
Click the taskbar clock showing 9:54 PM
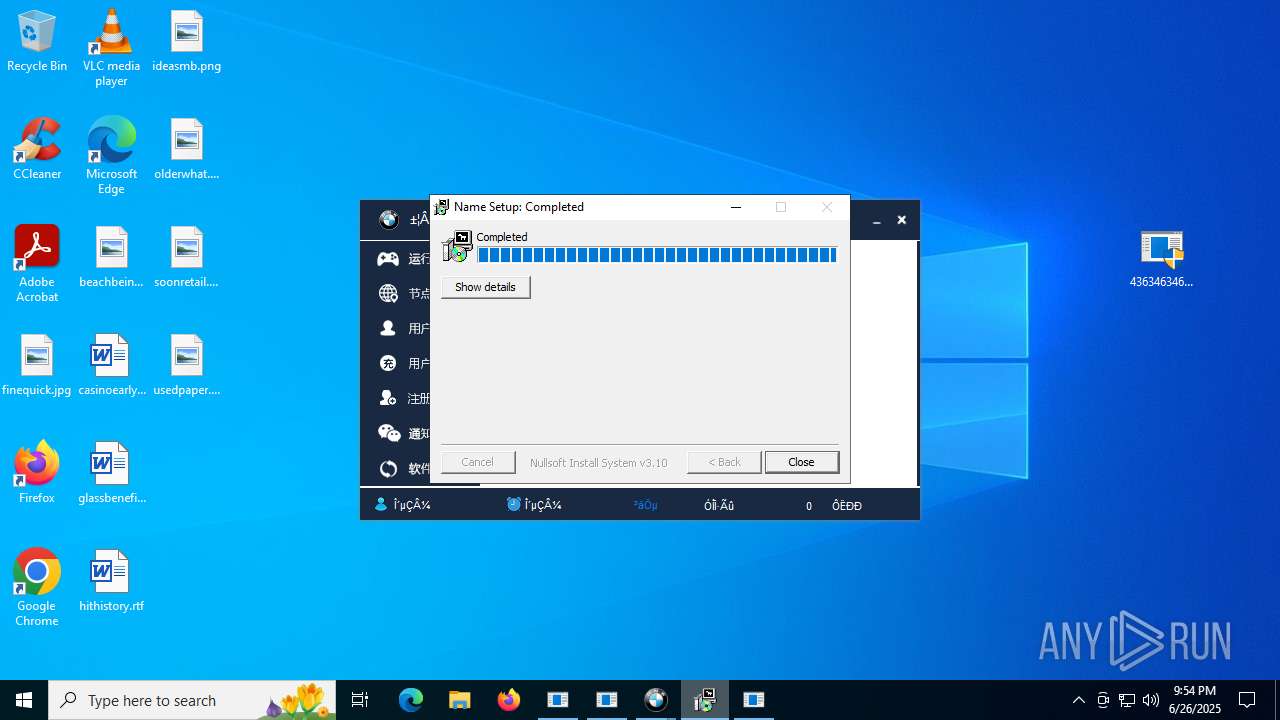point(1195,700)
